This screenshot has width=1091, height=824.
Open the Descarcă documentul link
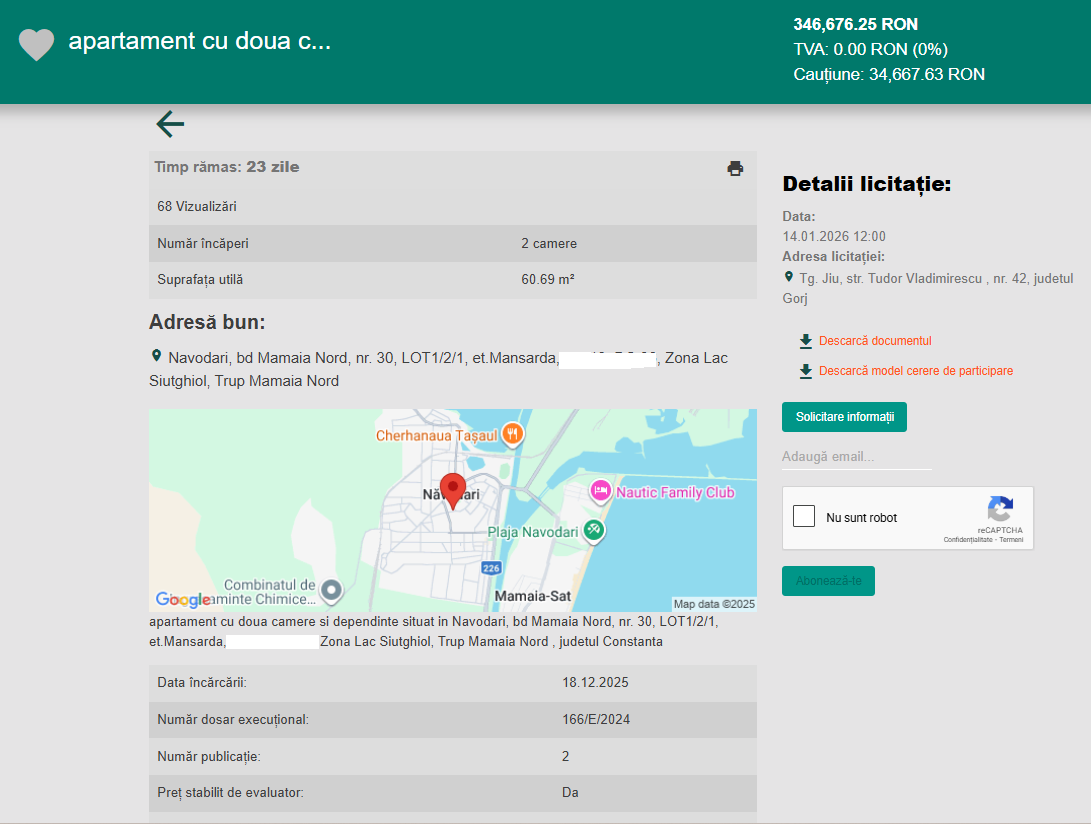click(x=875, y=341)
